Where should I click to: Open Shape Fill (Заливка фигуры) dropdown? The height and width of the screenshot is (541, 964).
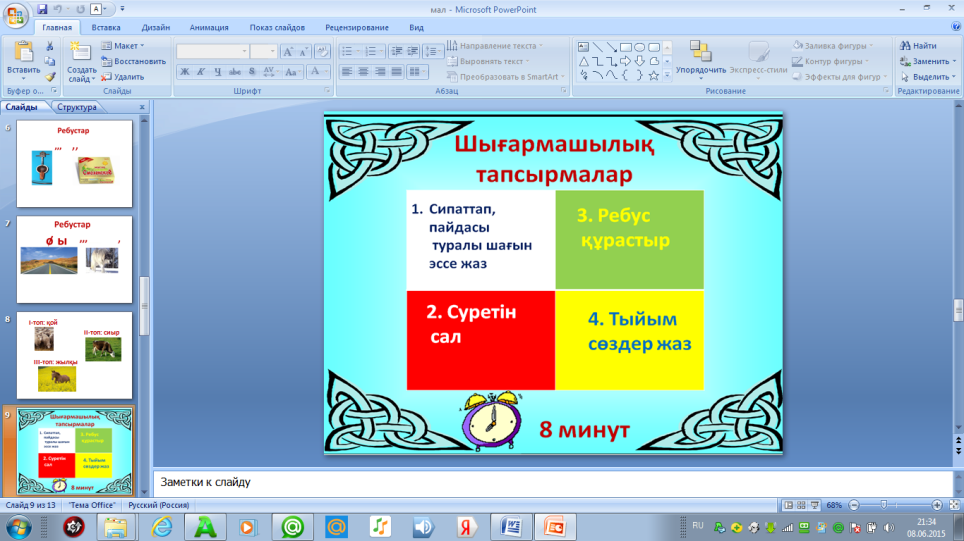pyautogui.click(x=833, y=45)
